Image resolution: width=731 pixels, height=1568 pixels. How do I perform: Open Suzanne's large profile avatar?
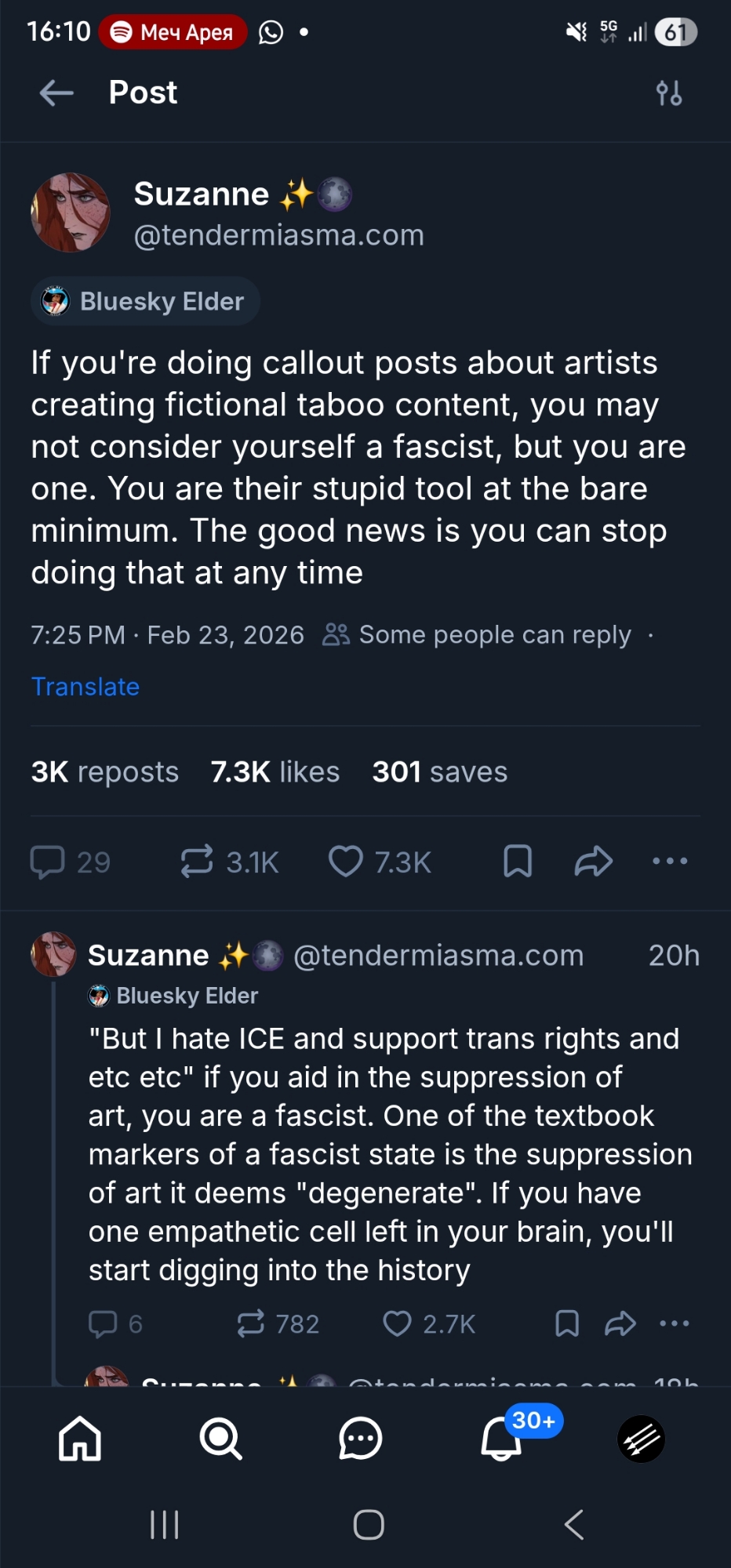coord(71,212)
